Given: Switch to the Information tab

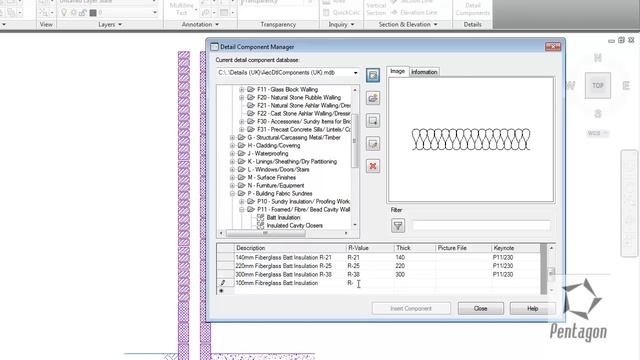Looking at the screenshot, I should click(x=424, y=72).
